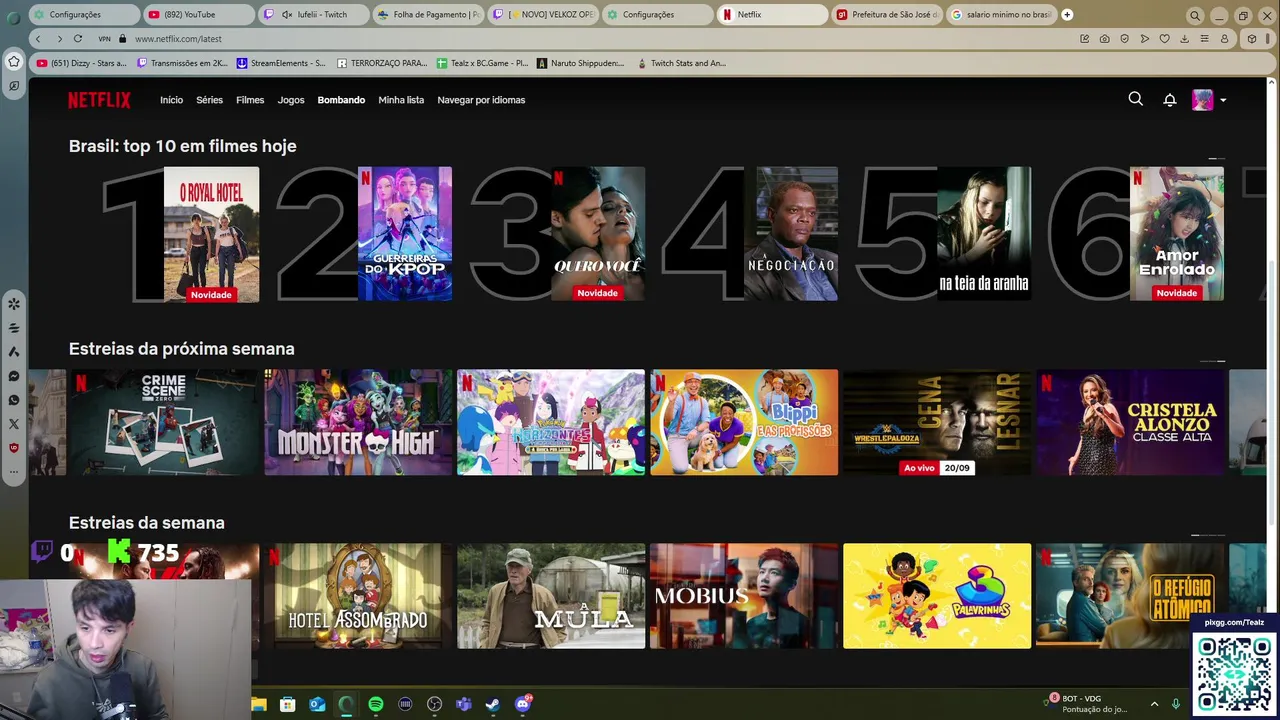This screenshot has width=1280, height=720.
Task: Click the Netflix profile avatar
Action: 1202,100
